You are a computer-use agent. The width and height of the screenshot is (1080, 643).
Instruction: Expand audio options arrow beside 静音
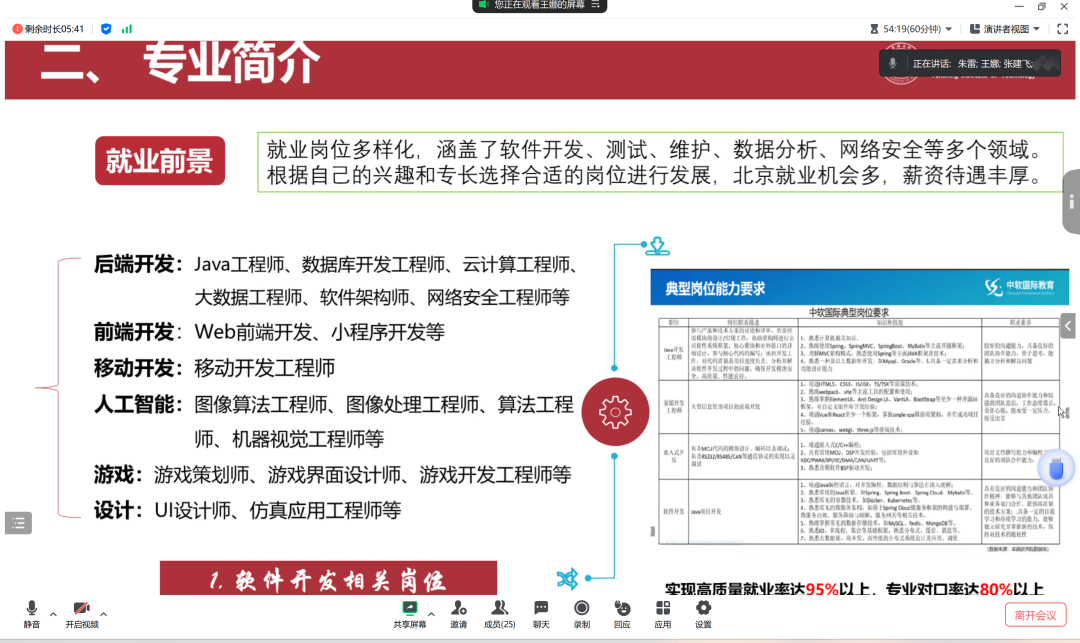tap(53, 614)
